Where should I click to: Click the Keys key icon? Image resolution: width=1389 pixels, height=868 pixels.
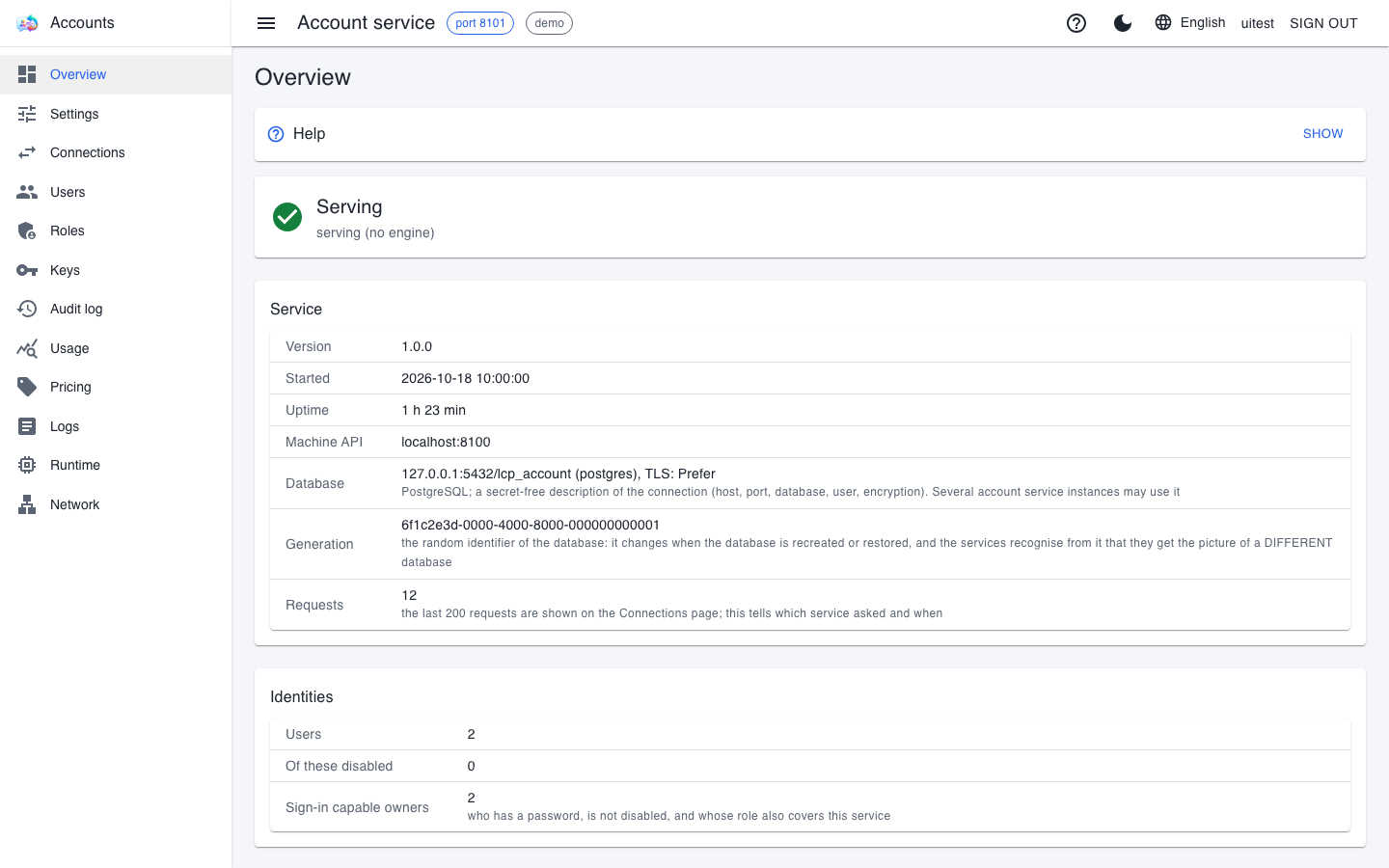27,270
